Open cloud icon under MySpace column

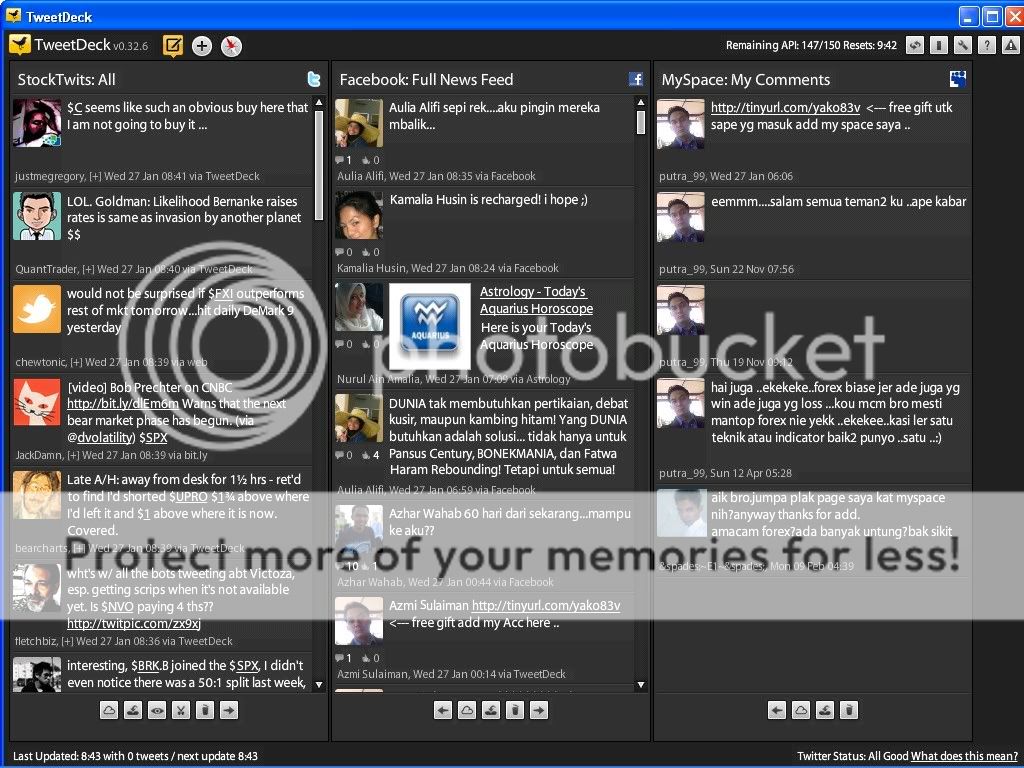click(801, 710)
